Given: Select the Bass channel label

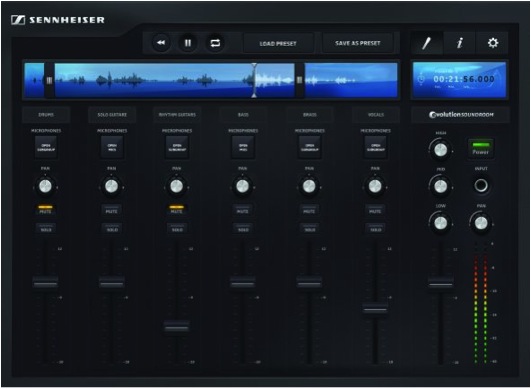Looking at the screenshot, I should click(243, 115).
